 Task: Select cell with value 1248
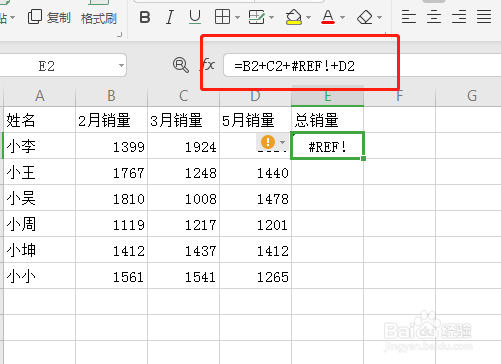coord(184,172)
